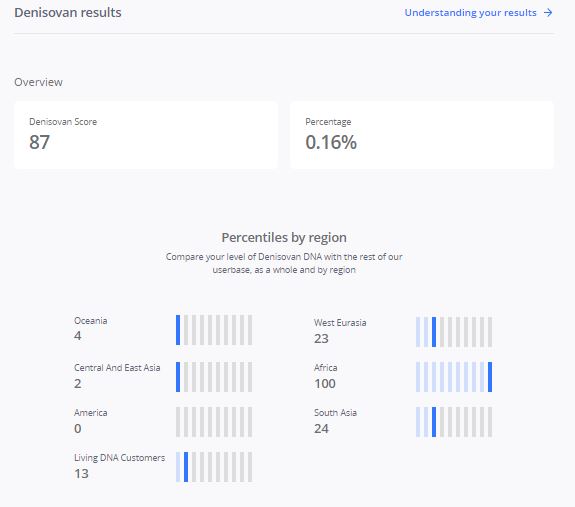
Task: Click the Percentiles by region heading
Action: (284, 238)
